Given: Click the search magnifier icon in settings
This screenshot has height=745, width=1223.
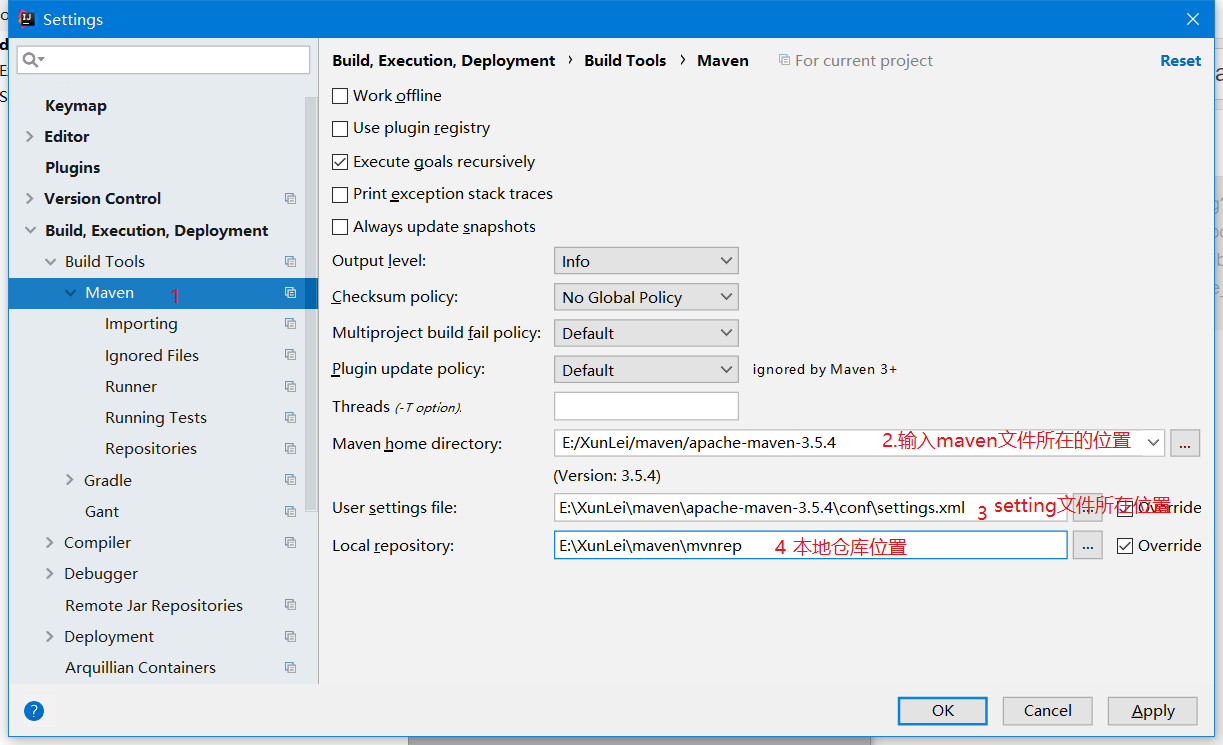Looking at the screenshot, I should point(30,60).
